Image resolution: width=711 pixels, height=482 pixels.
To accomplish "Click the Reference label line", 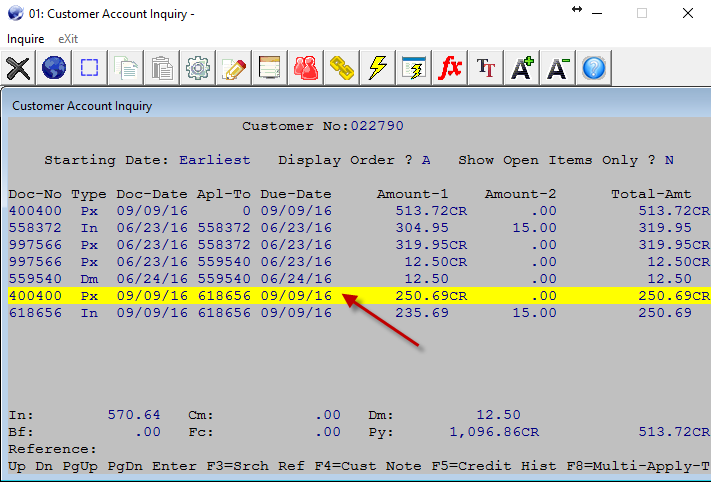I will [x=52, y=449].
